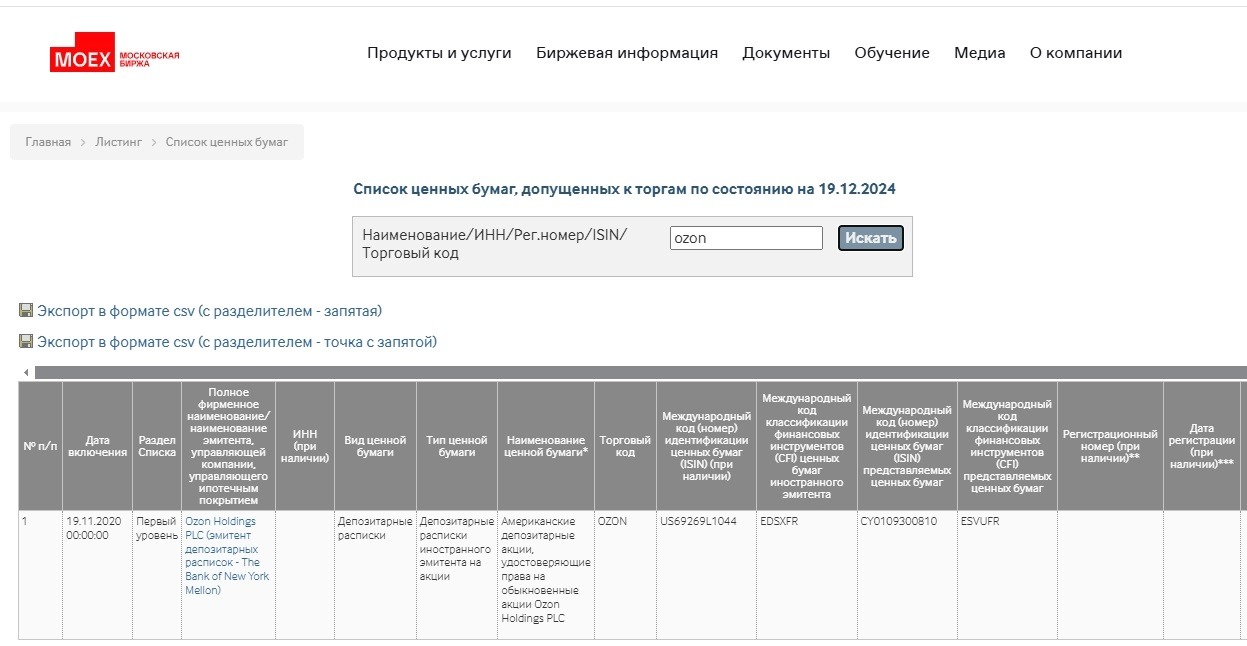
Task: Open Ozon Holdings PLC issuer link
Action: point(227,556)
